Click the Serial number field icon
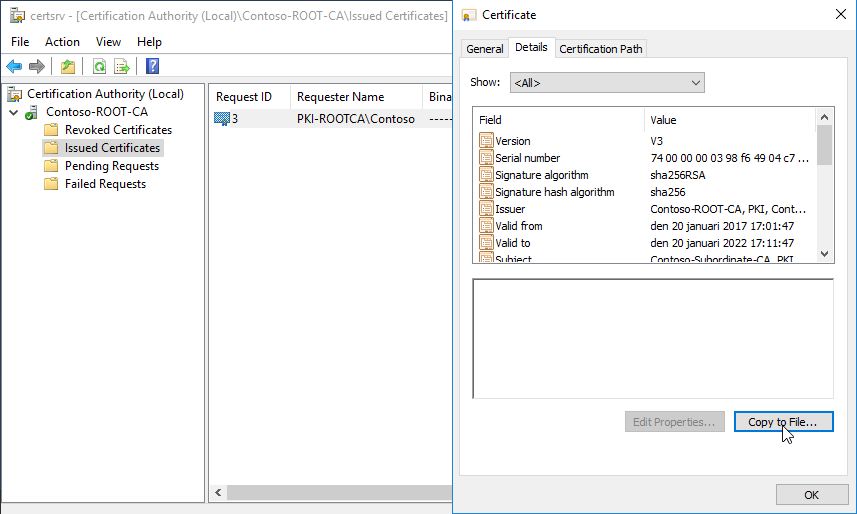This screenshot has height=514, width=857. coord(486,157)
